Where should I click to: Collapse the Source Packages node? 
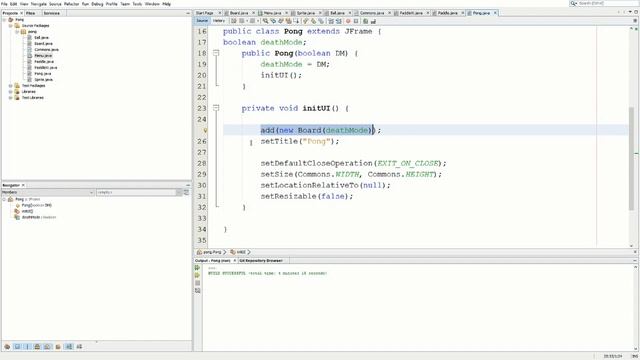(11, 25)
